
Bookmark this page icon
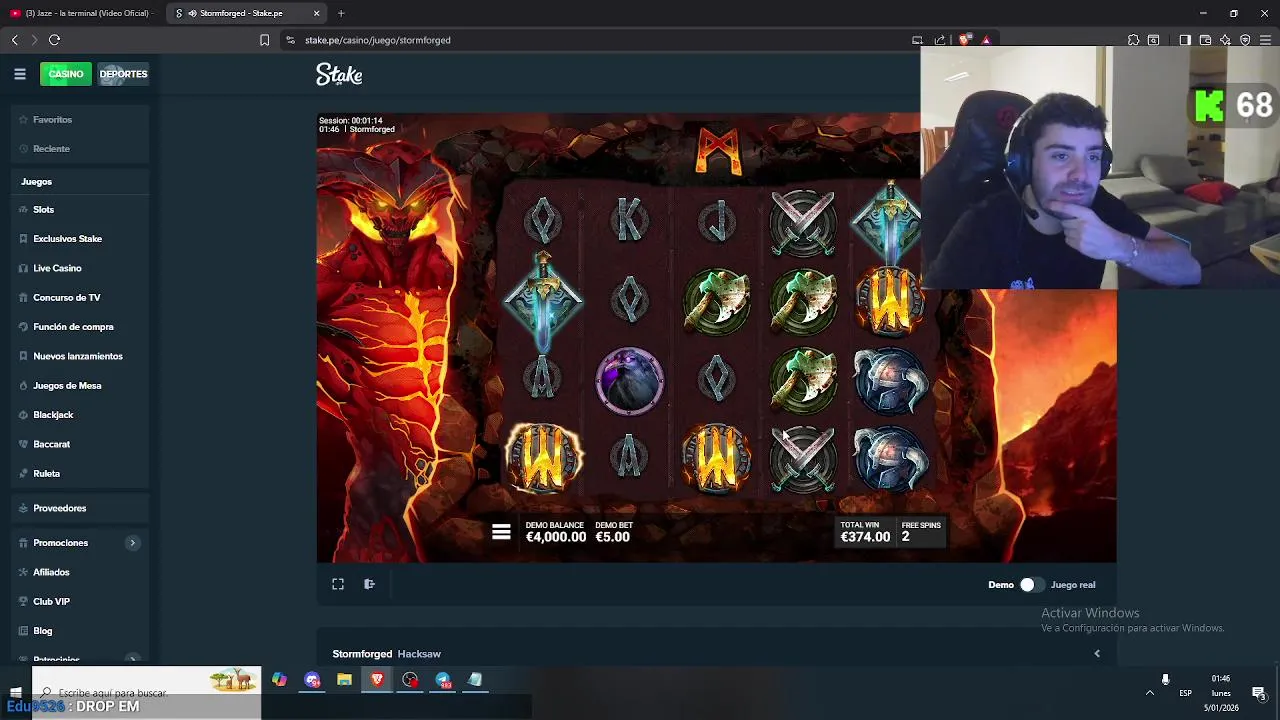click(264, 40)
